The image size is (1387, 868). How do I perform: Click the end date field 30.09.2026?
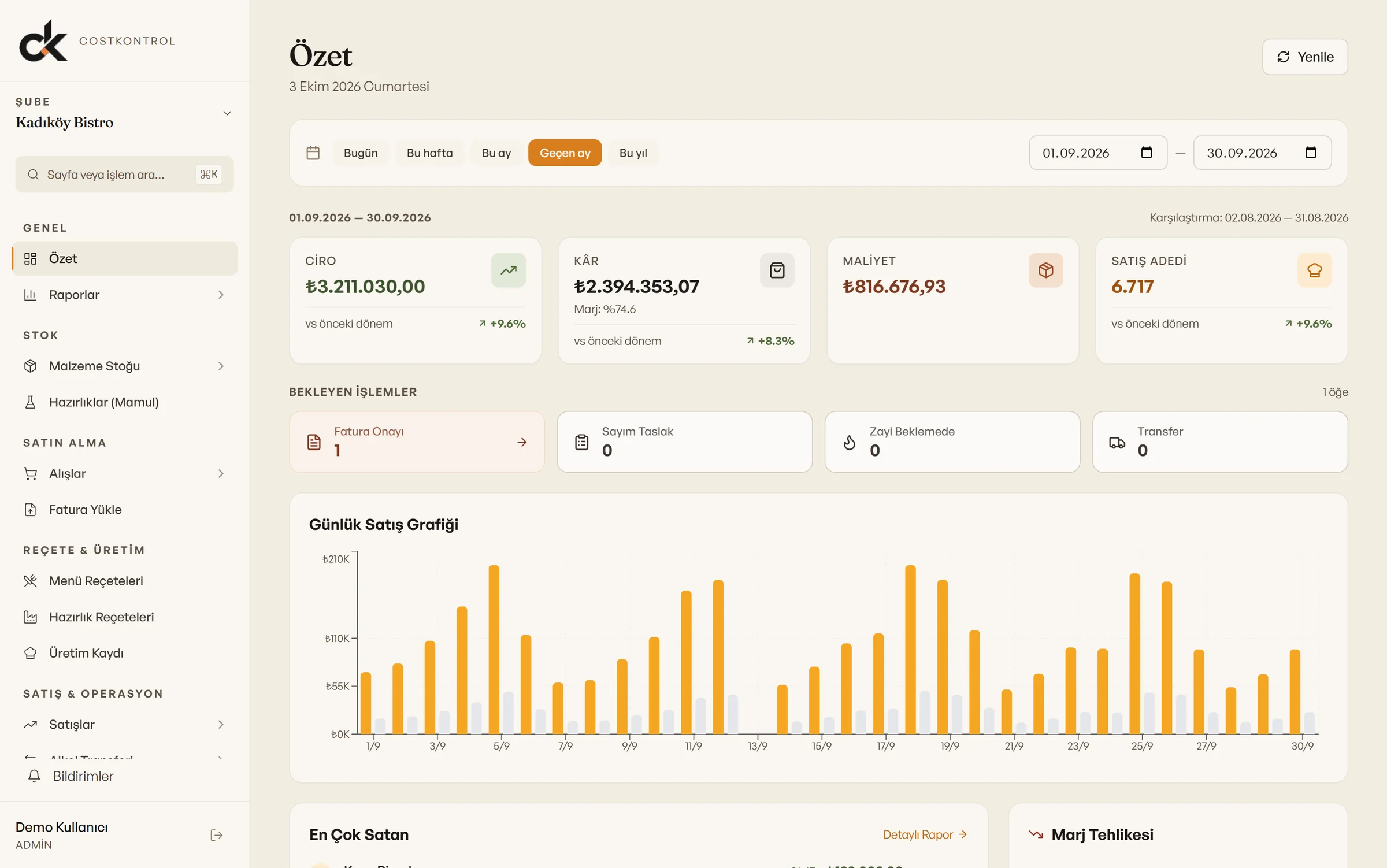1262,153
